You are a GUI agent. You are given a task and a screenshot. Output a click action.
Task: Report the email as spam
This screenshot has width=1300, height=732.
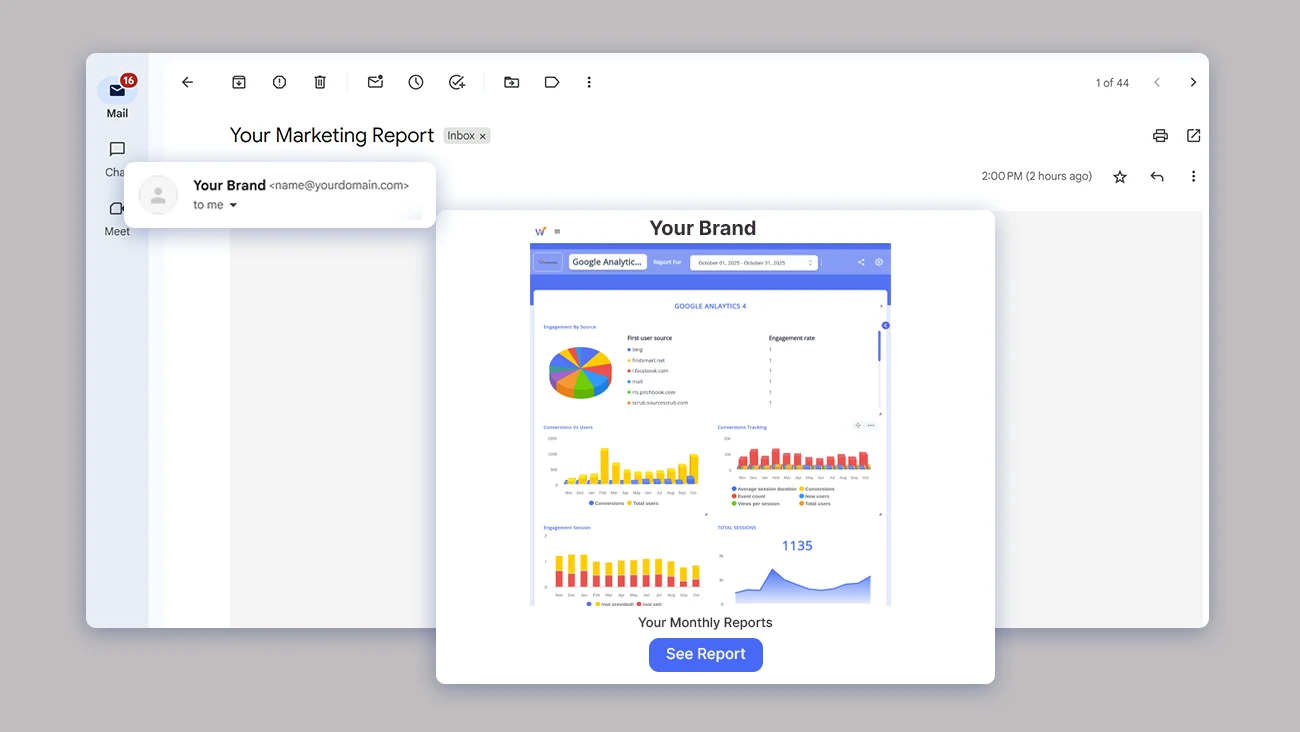[x=279, y=82]
